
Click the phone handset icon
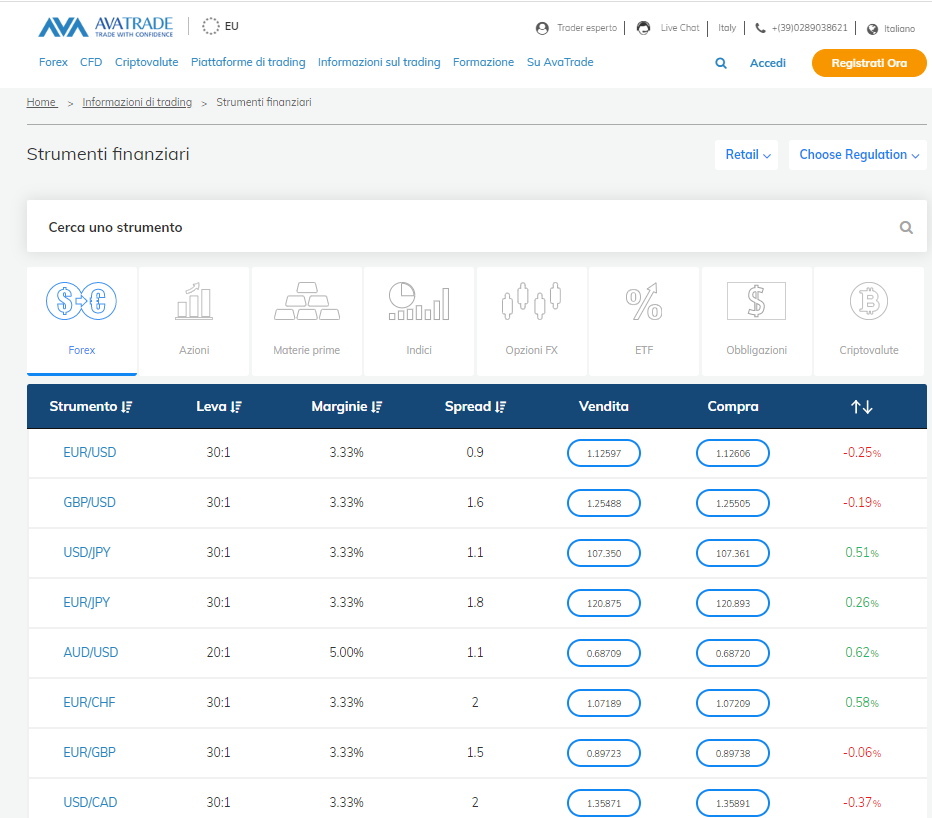click(x=760, y=28)
